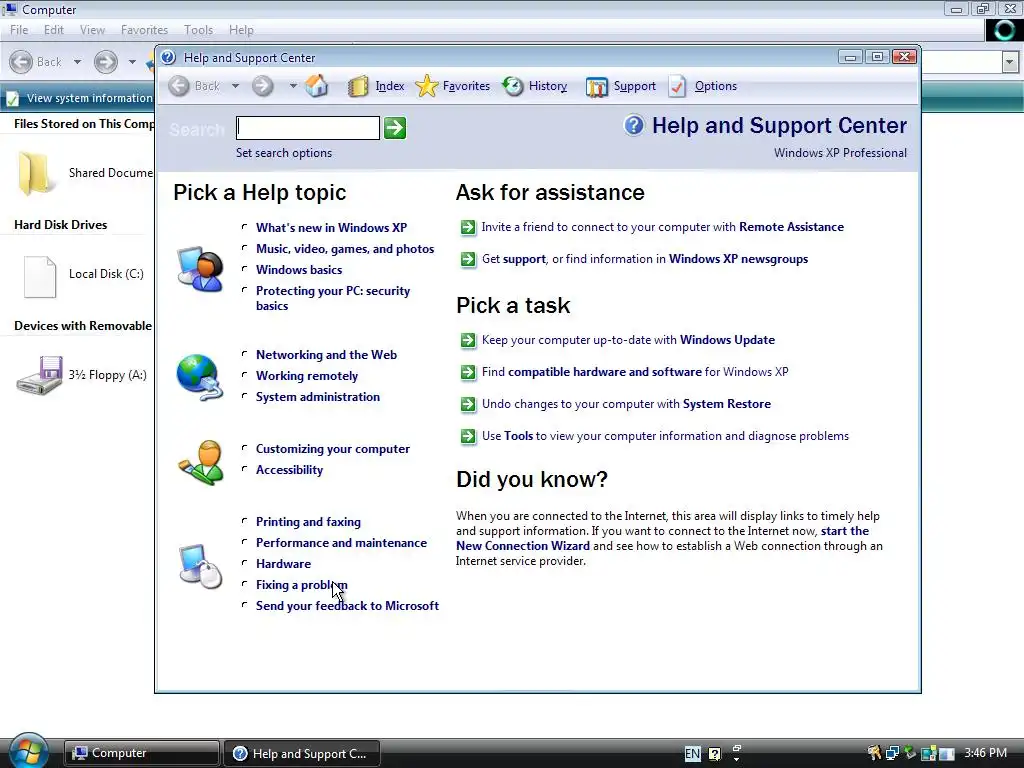Click green arrow beside Remote Assistance

[x=468, y=227]
